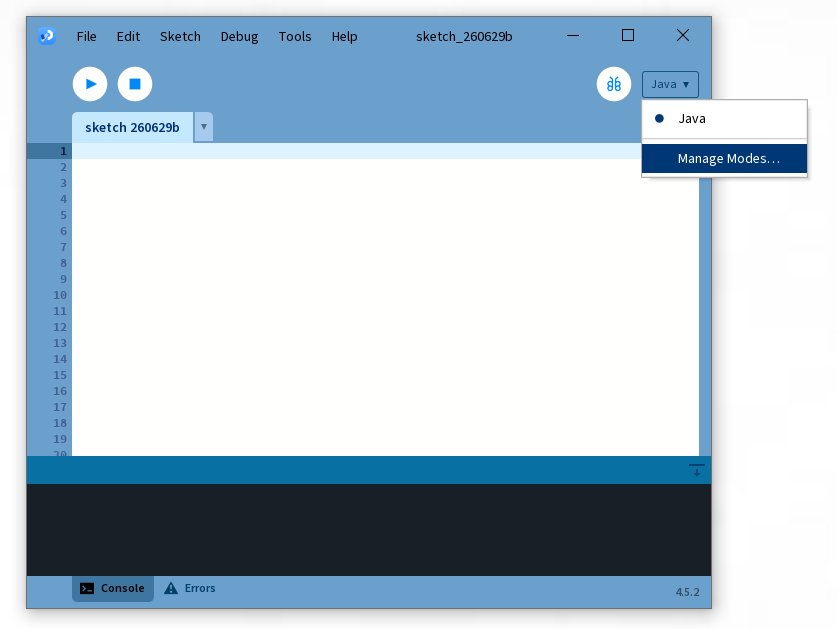Click the Processing logo icon
This screenshot has height=629, width=837.
point(47,36)
